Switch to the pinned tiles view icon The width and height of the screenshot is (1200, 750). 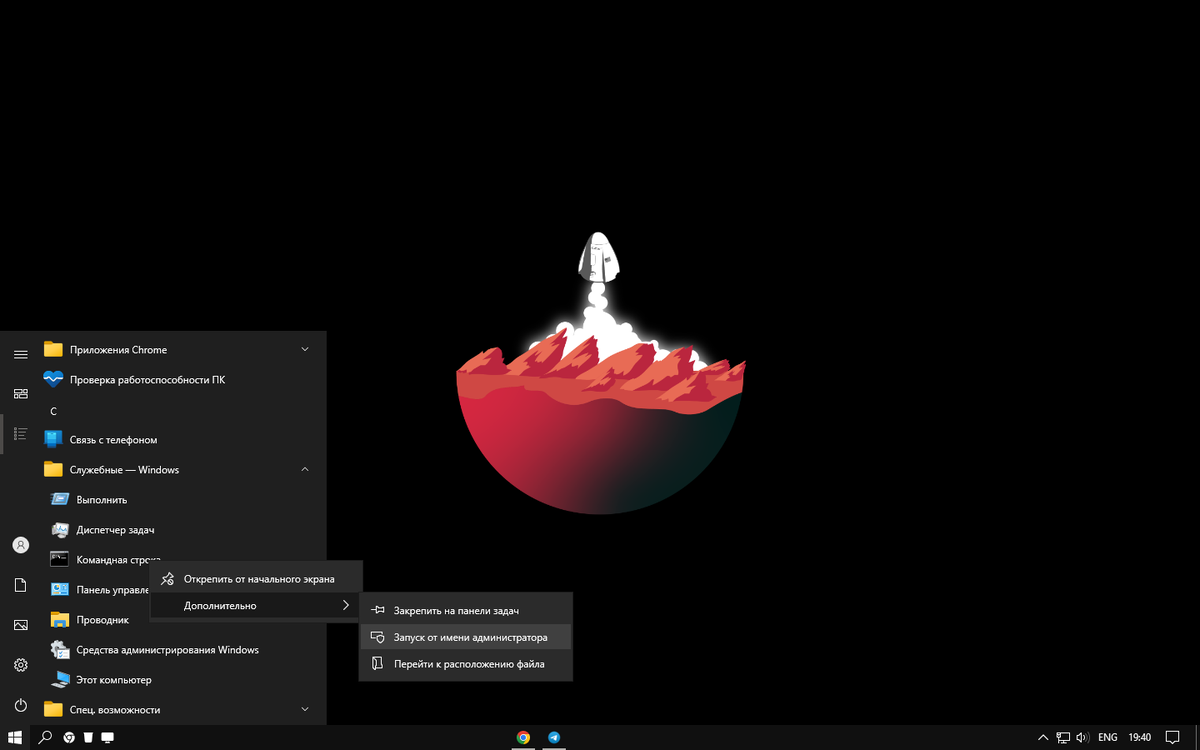click(x=20, y=394)
